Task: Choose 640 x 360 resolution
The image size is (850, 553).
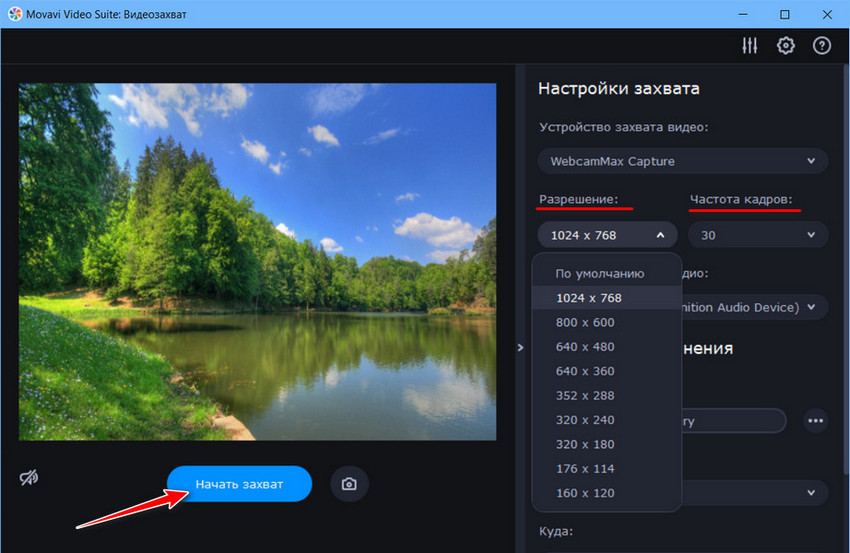Action: point(607,371)
